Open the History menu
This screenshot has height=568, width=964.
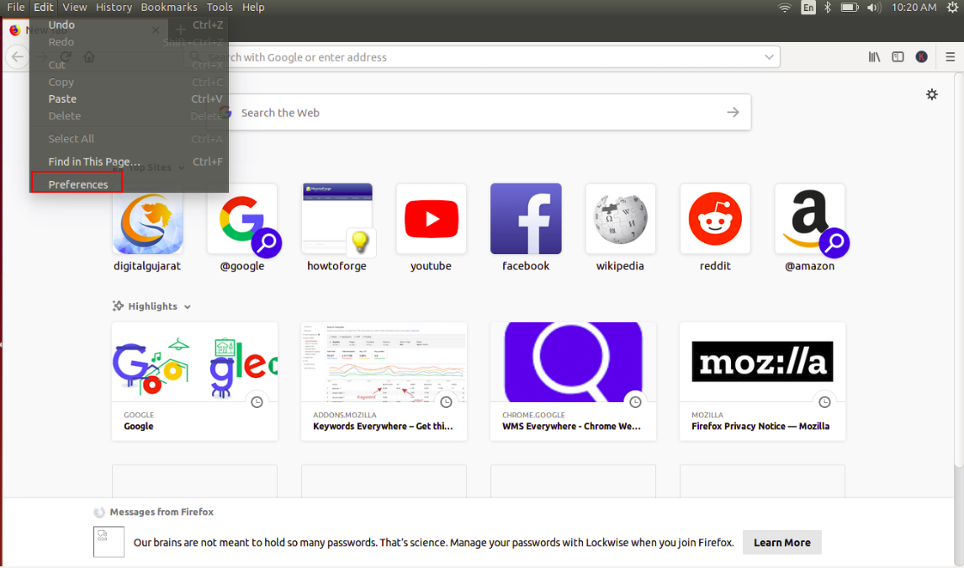(x=114, y=7)
